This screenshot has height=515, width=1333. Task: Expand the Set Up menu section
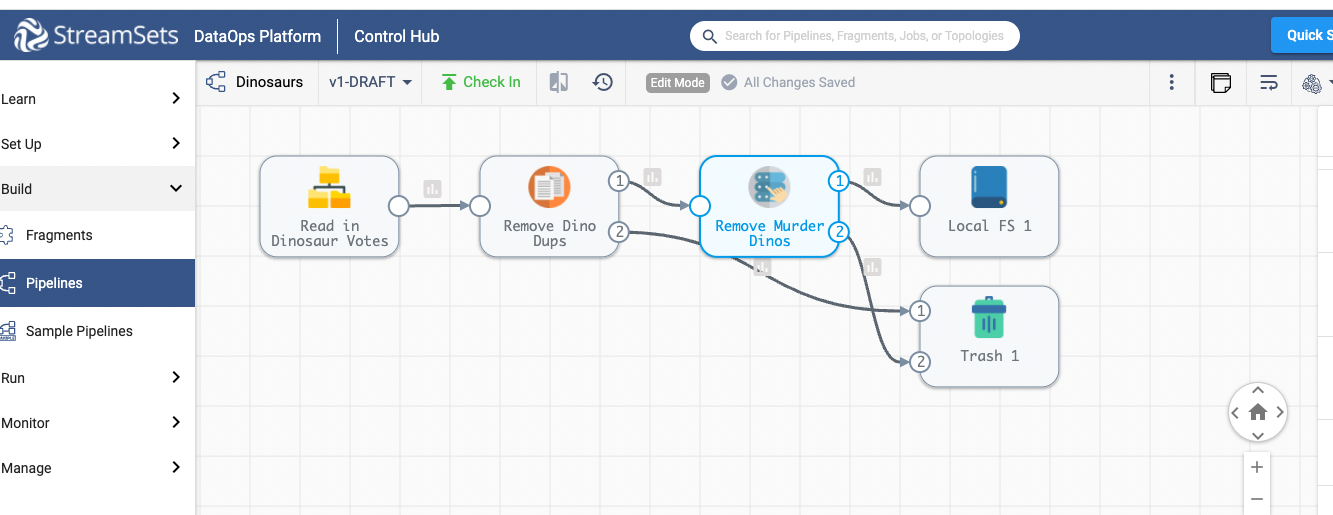(97, 144)
